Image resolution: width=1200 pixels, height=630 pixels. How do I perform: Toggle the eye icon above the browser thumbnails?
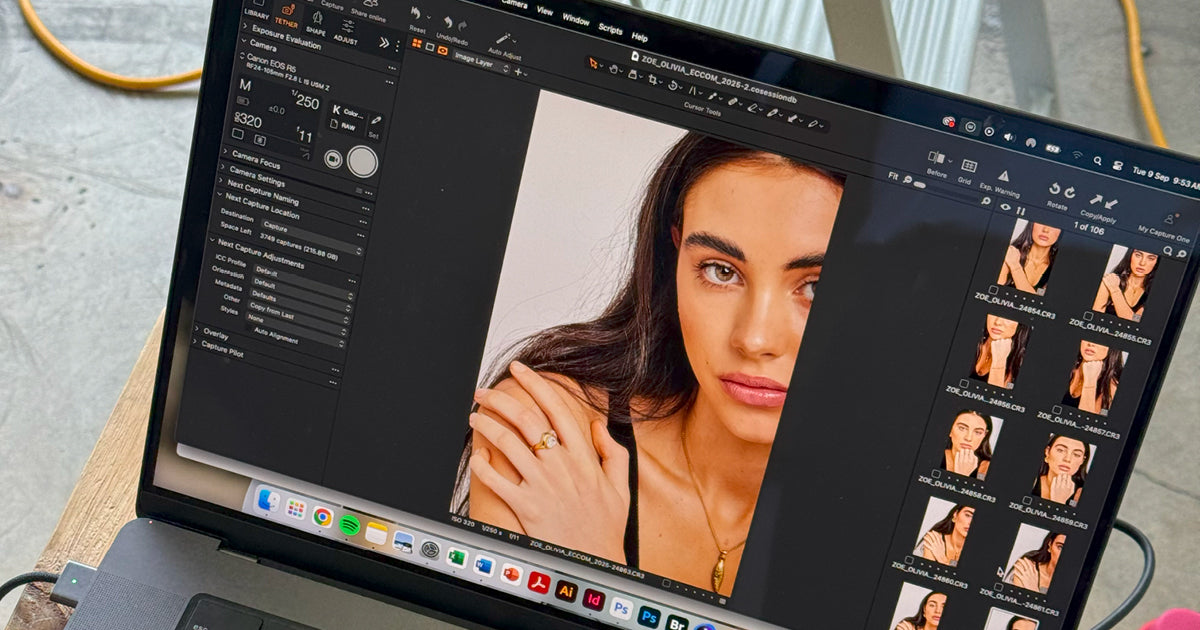click(1005, 206)
